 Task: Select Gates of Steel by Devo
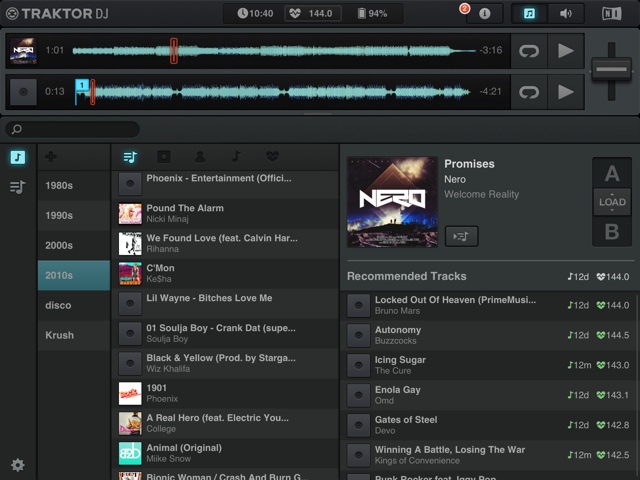(488, 425)
